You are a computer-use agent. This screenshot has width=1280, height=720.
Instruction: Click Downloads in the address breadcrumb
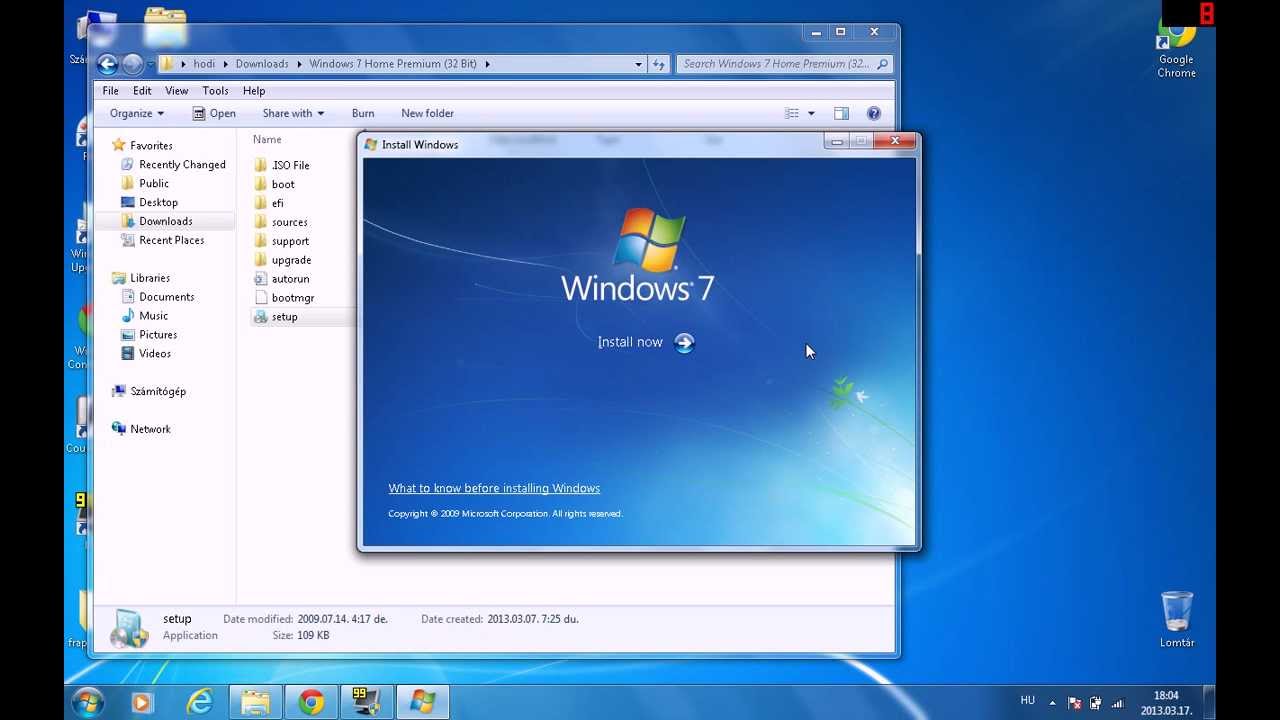[262, 64]
